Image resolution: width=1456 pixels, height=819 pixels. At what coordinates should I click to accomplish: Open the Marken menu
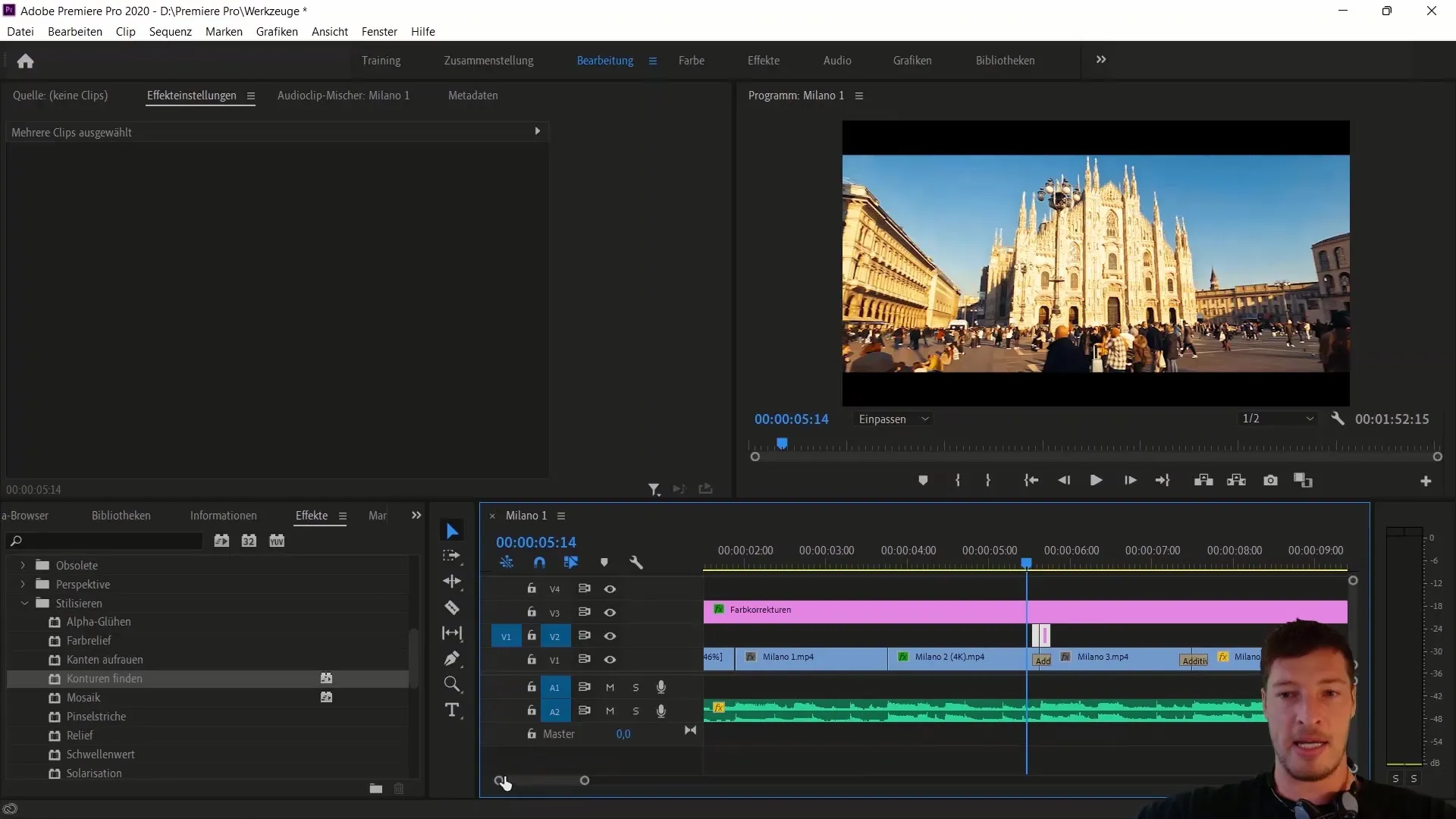coord(224,31)
